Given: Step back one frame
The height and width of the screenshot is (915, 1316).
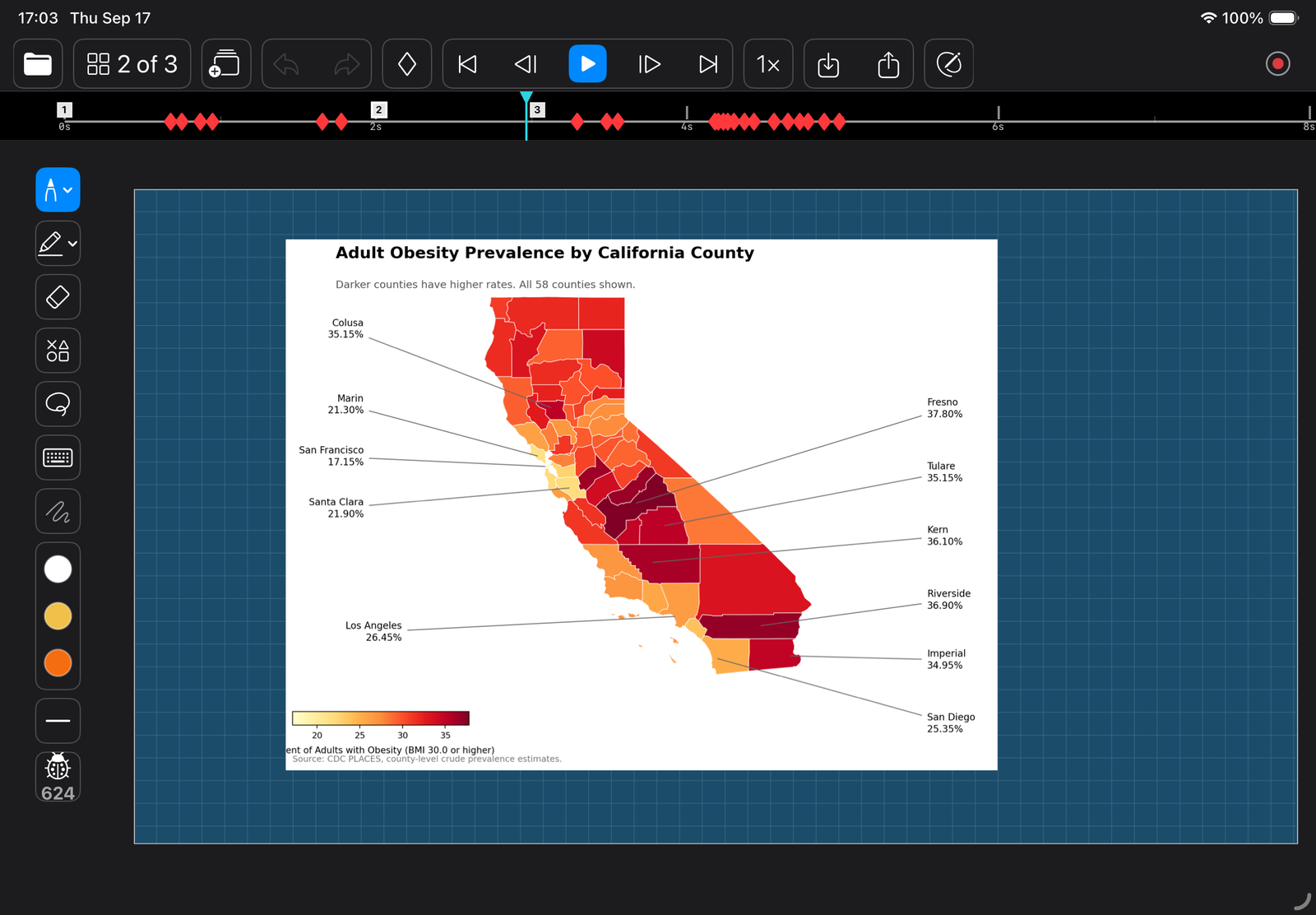Looking at the screenshot, I should [x=526, y=64].
